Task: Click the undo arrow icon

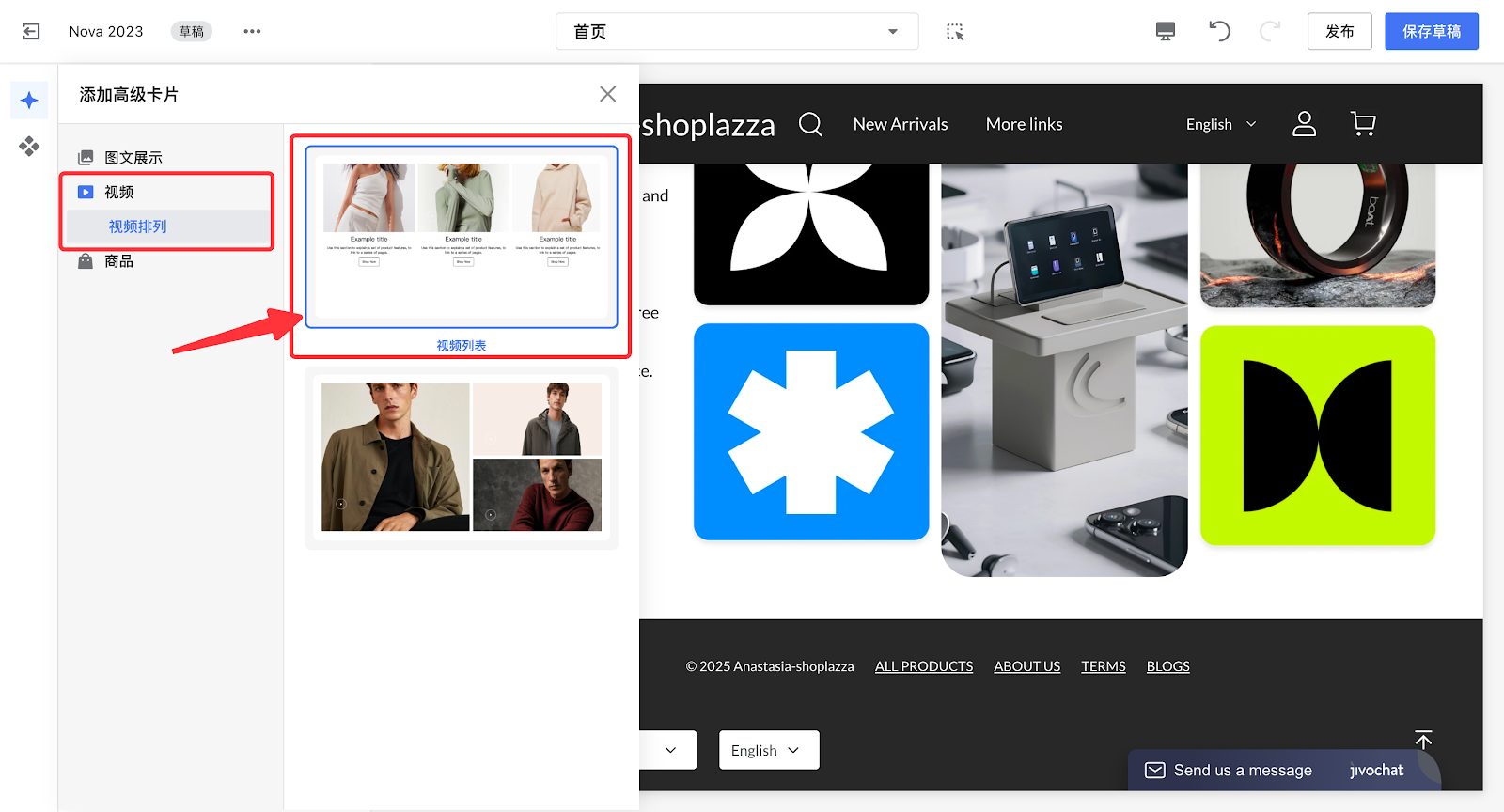Action: (1219, 32)
